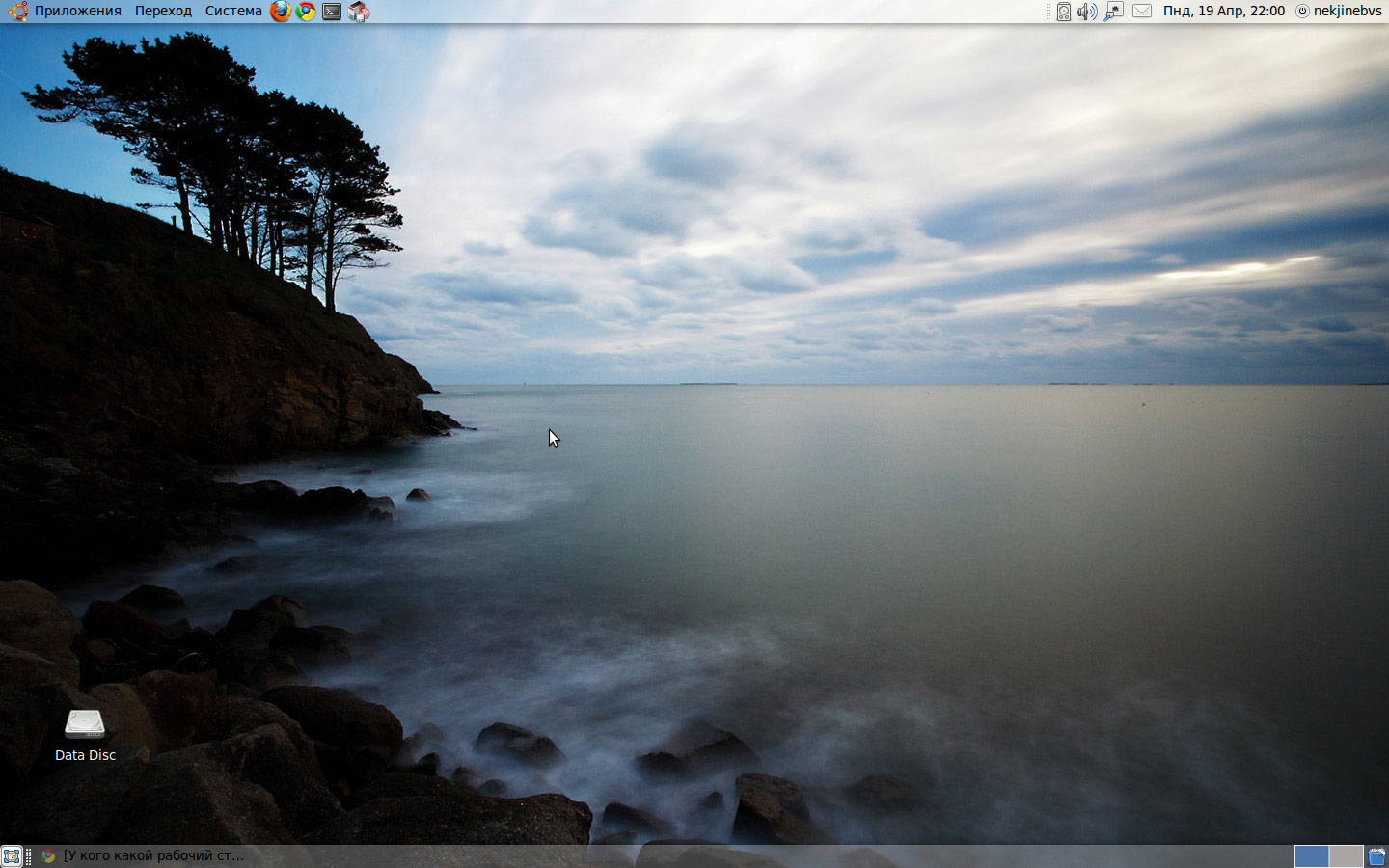
Task: Open the Приложения menu
Action: pos(77,12)
